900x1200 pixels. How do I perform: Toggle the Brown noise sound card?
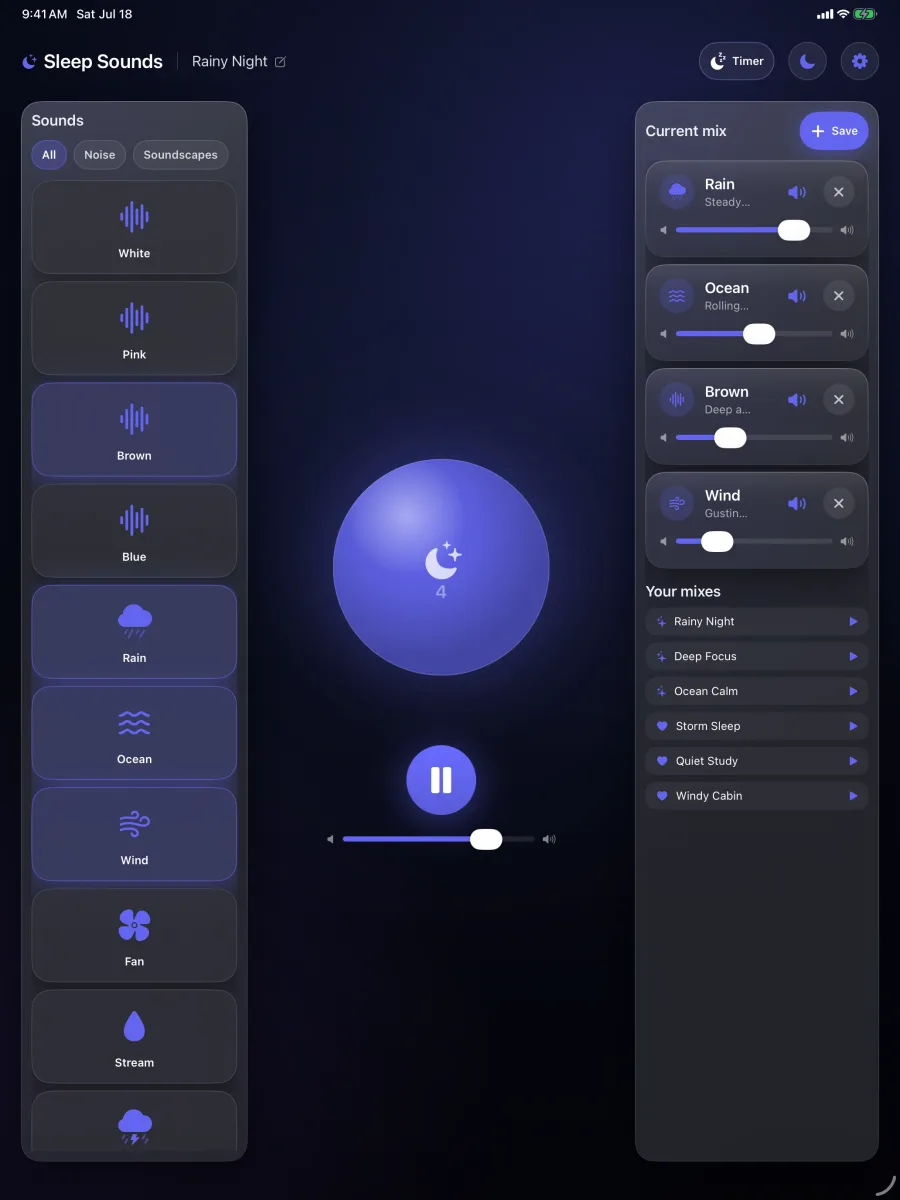click(134, 429)
